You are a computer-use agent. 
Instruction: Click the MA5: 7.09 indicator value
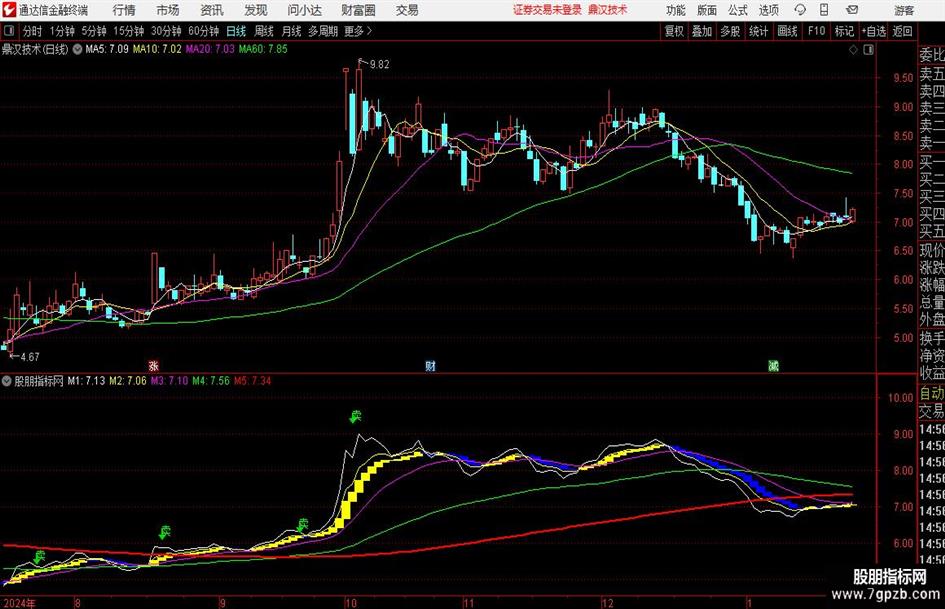coord(107,49)
